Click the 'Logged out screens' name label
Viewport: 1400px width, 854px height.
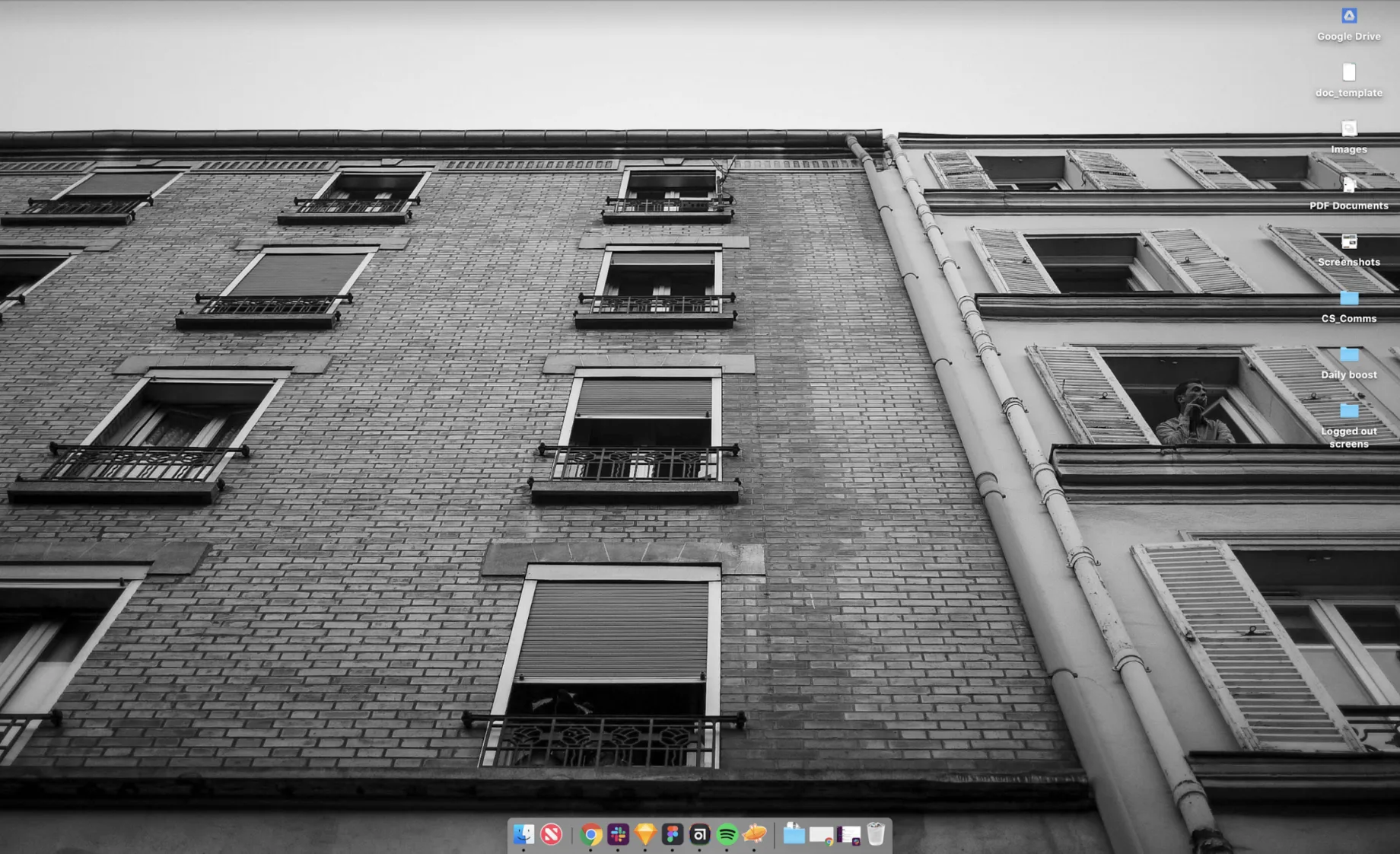[1349, 437]
